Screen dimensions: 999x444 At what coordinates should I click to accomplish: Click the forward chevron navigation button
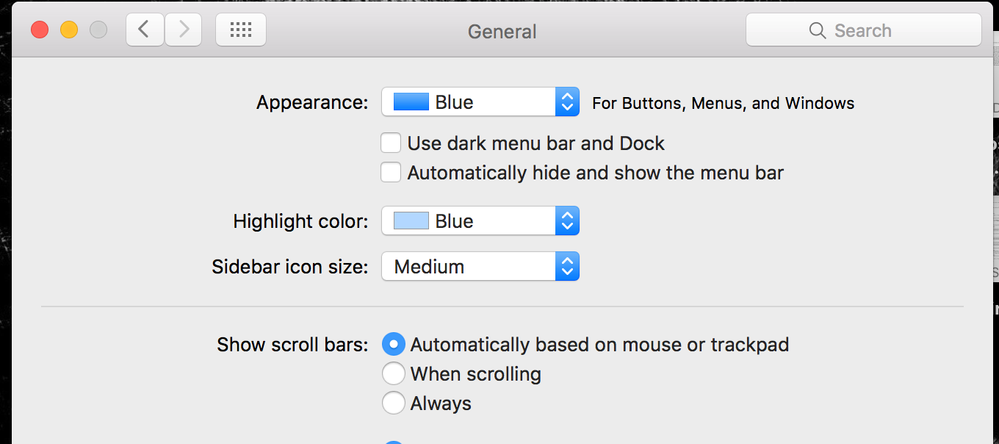click(183, 30)
